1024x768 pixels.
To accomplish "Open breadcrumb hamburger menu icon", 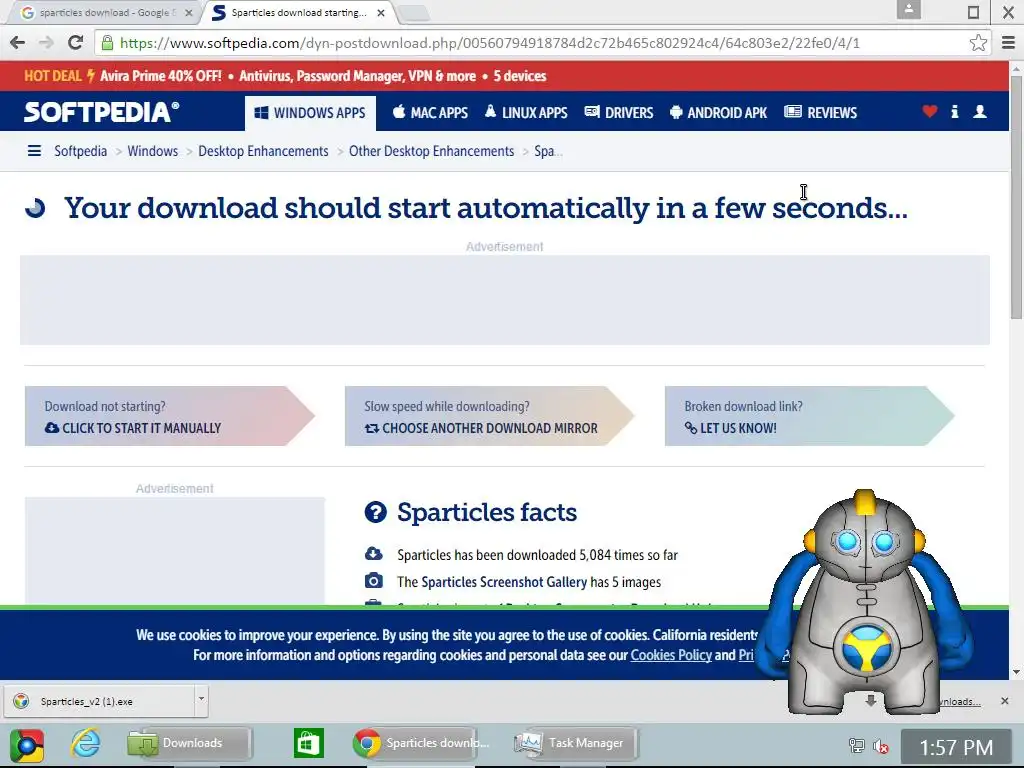I will click(x=35, y=151).
